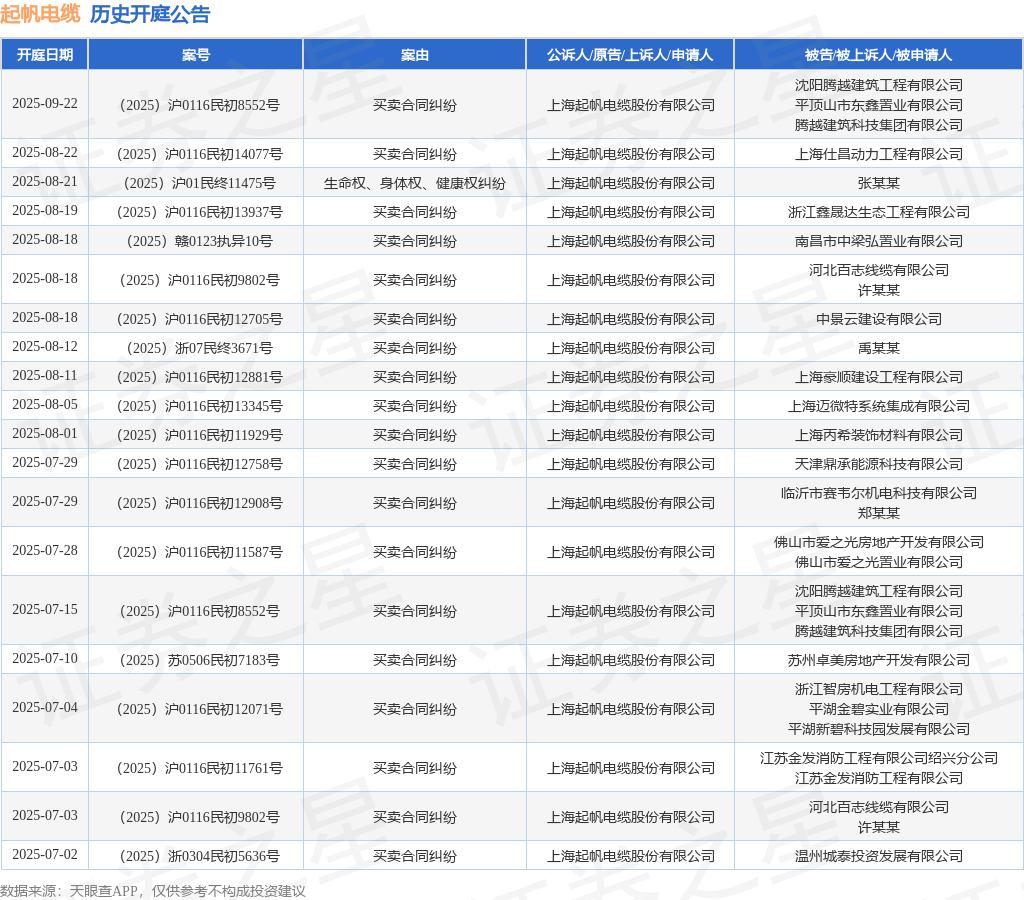This screenshot has height=900, width=1024.
Task: Click the date 2025-08-21
Action: (44, 182)
